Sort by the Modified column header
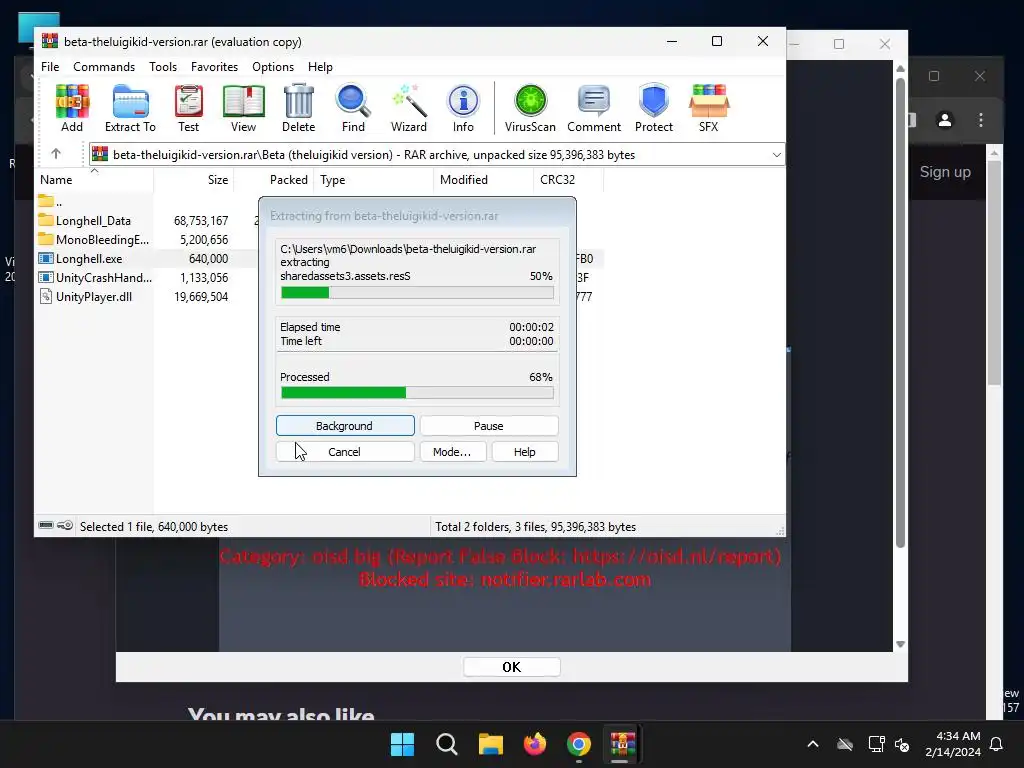The image size is (1024, 768). coord(483,180)
